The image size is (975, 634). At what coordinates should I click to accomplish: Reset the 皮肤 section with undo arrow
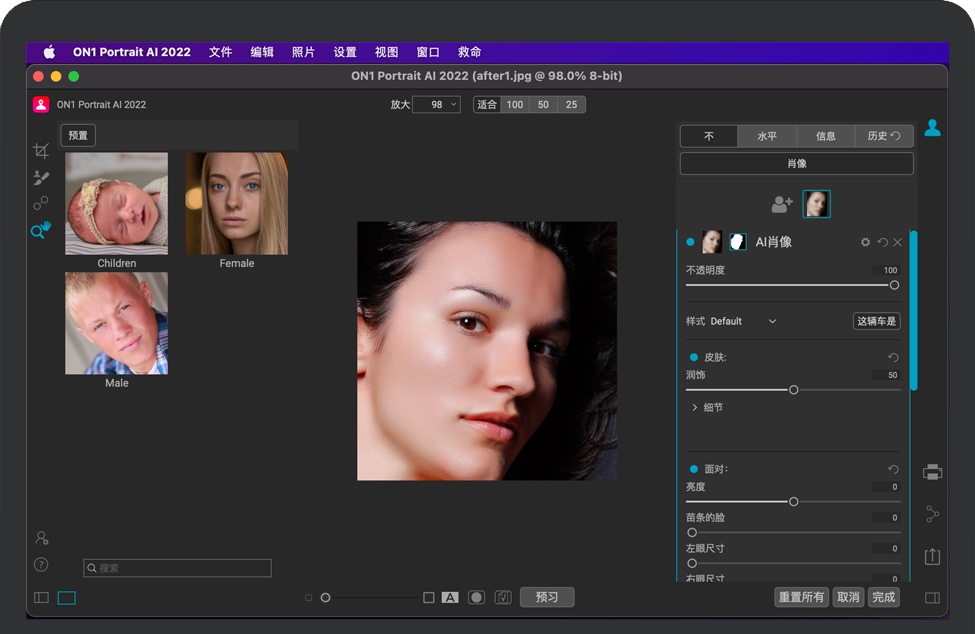click(893, 357)
